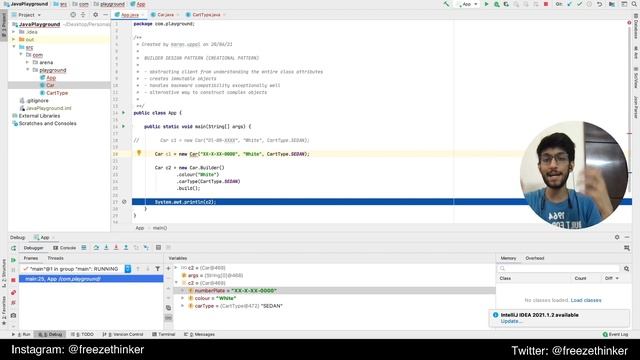640x360 pixels.
Task: Click Step Into icon in debugger toolbar
Action: click(x=106, y=248)
